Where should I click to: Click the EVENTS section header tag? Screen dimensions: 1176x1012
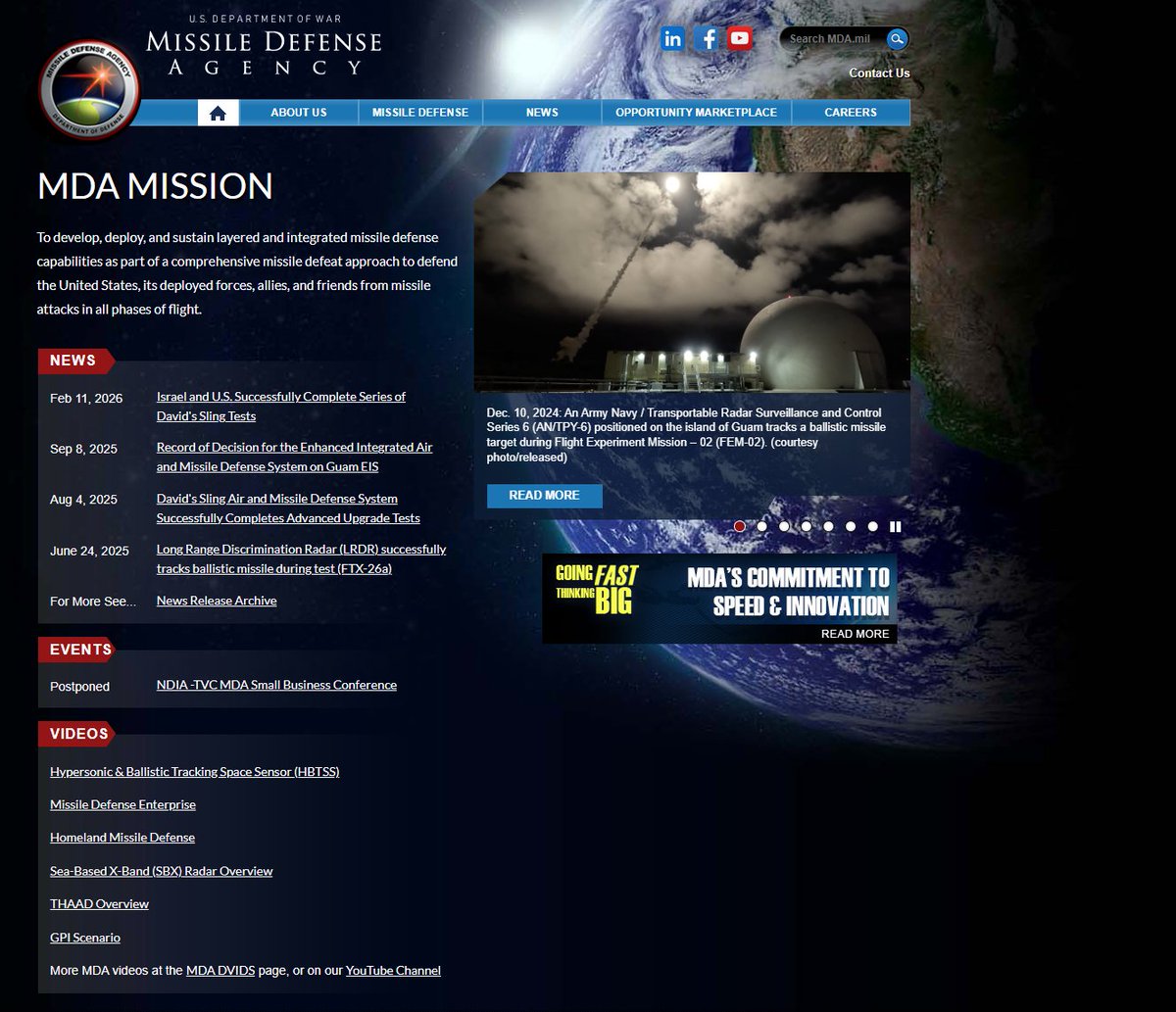click(78, 650)
